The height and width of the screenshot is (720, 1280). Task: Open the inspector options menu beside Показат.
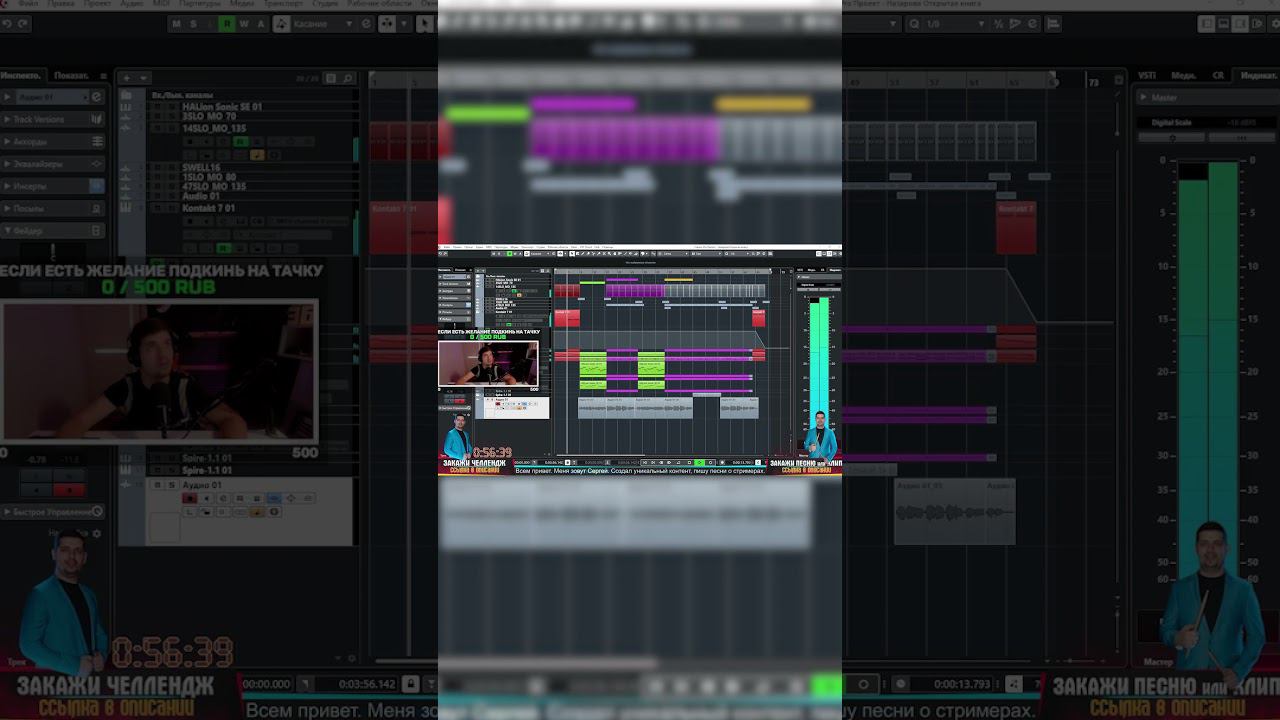104,75
